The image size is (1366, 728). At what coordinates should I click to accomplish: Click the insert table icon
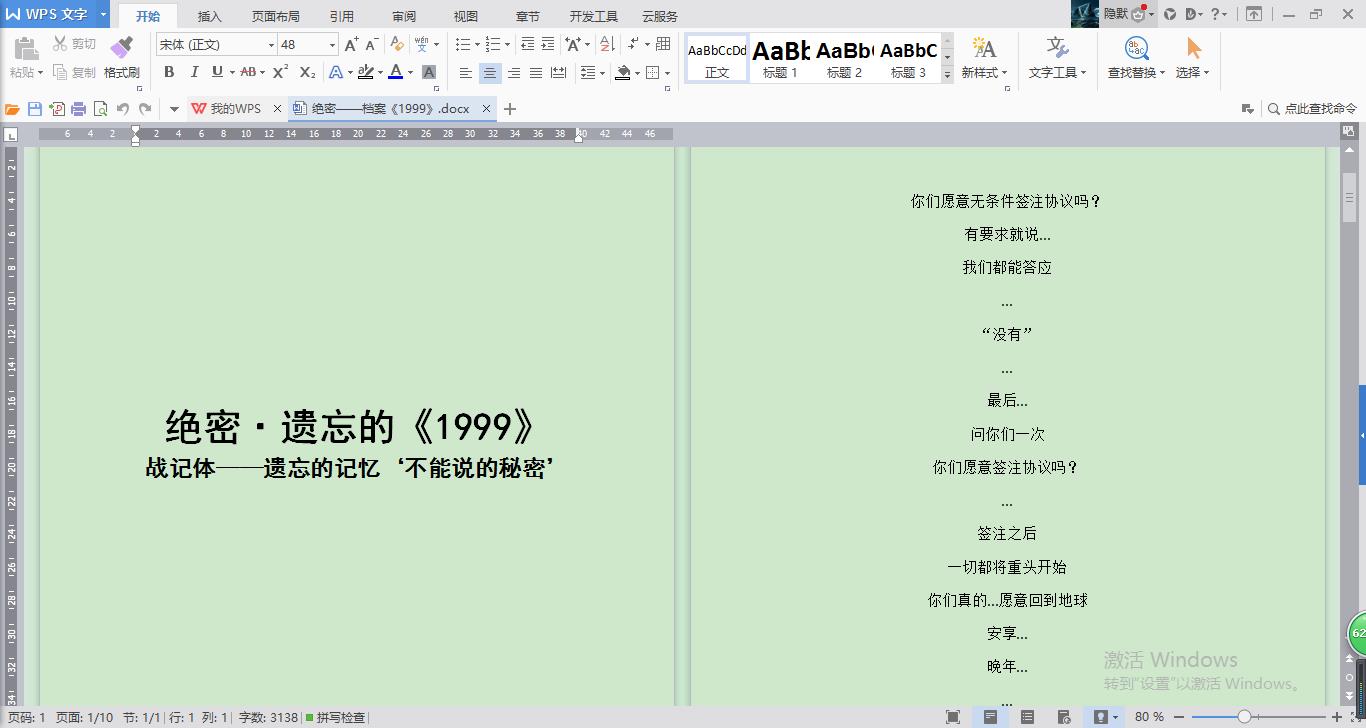(x=663, y=45)
